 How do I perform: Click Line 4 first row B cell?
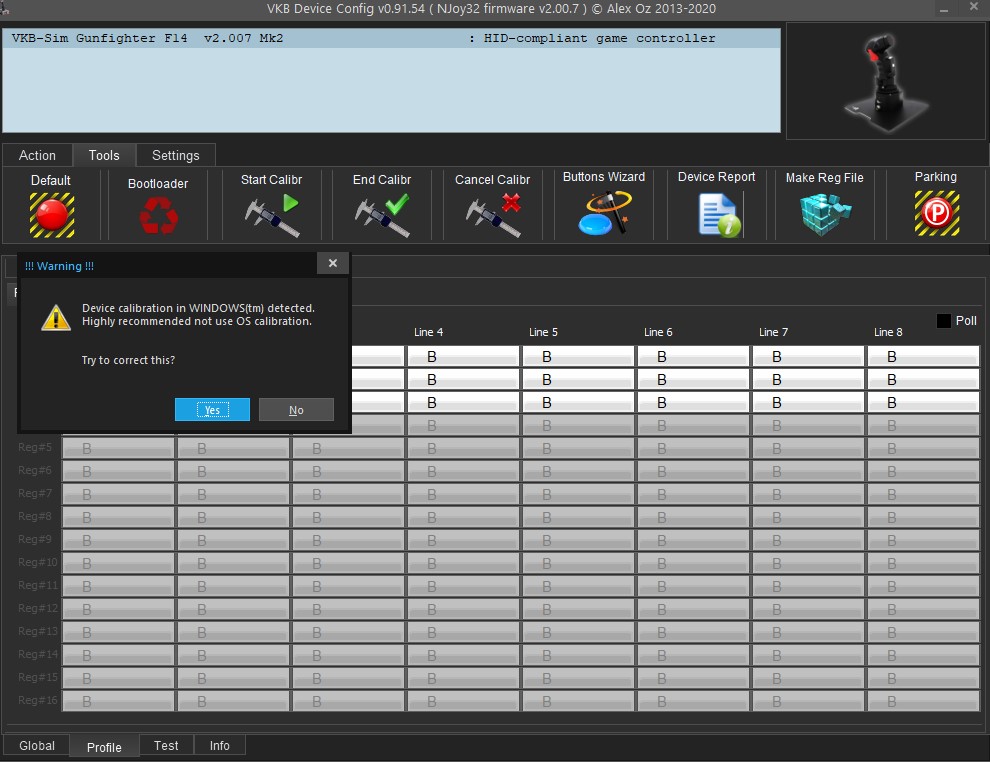click(x=463, y=357)
